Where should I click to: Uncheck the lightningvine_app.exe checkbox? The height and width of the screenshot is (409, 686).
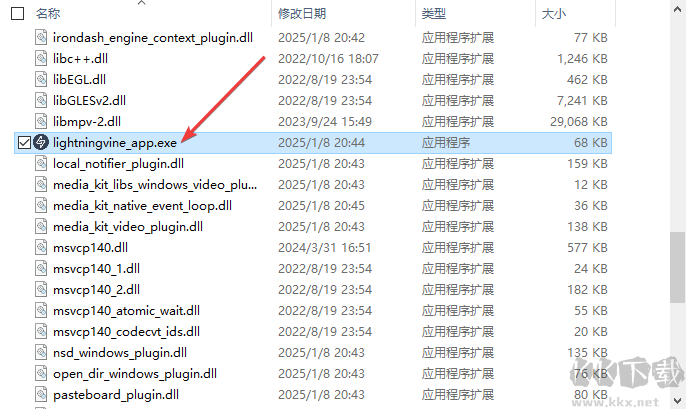coord(24,143)
